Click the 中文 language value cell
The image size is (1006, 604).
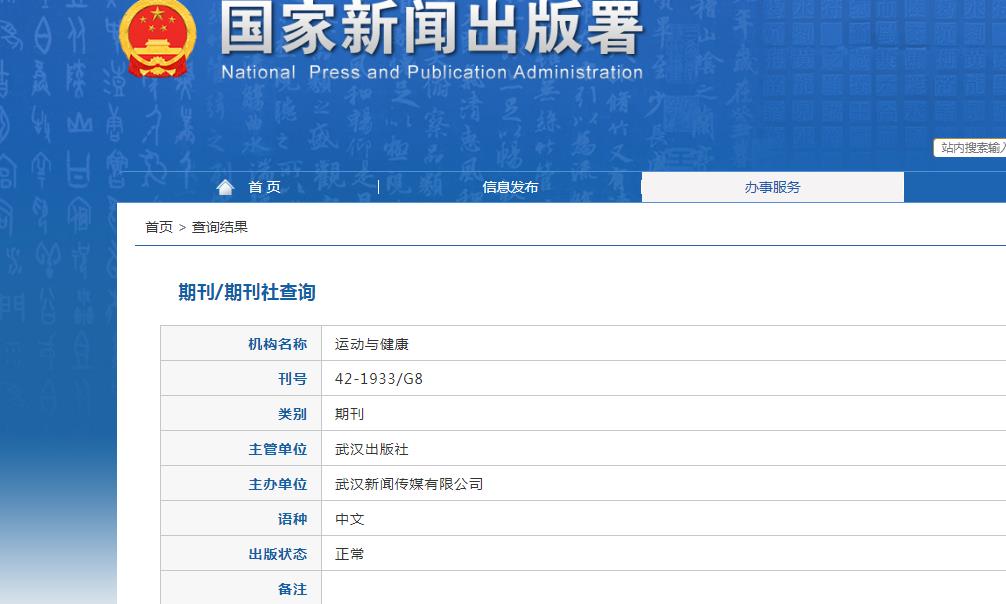click(x=350, y=518)
